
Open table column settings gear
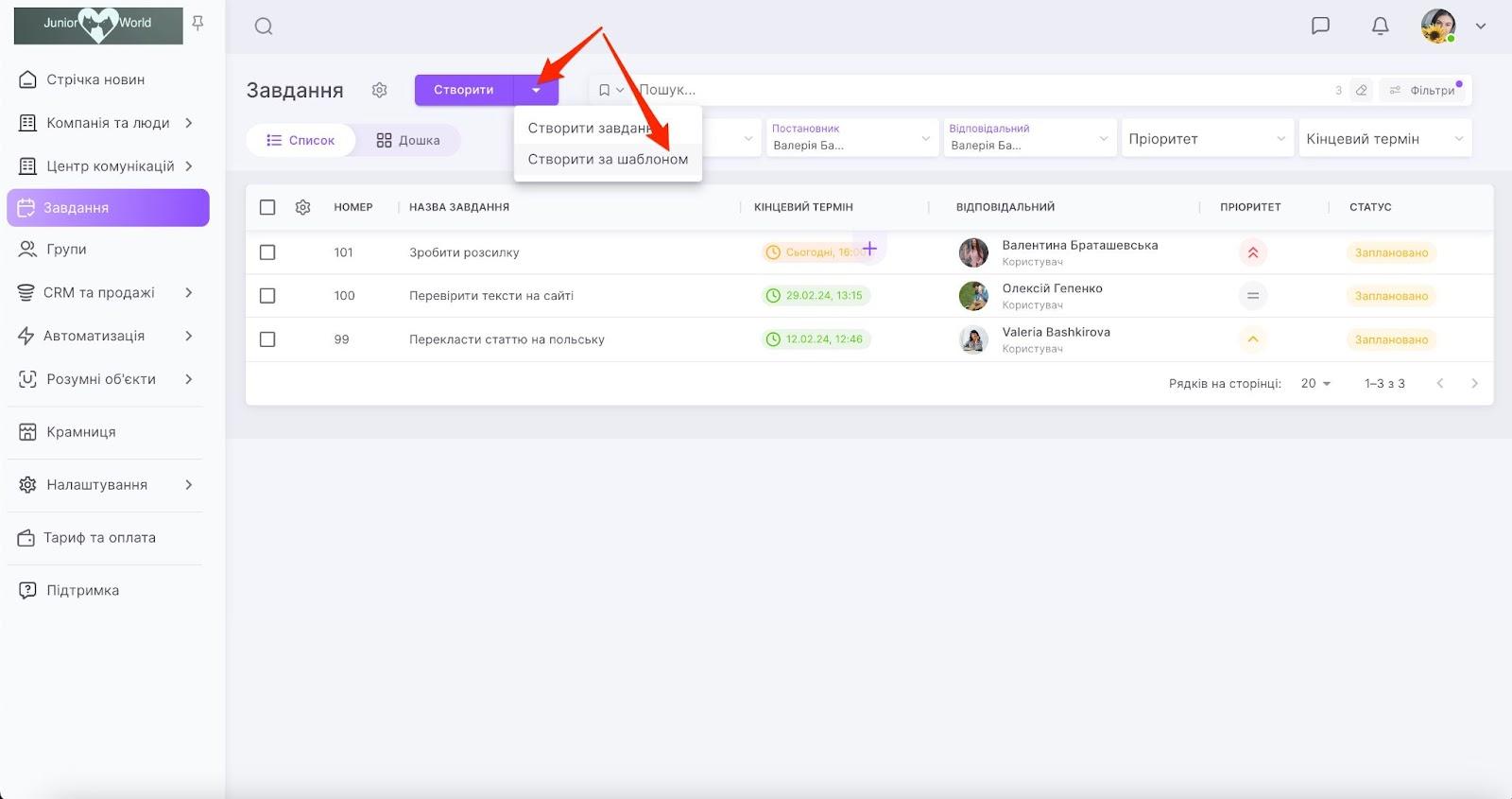(x=302, y=207)
